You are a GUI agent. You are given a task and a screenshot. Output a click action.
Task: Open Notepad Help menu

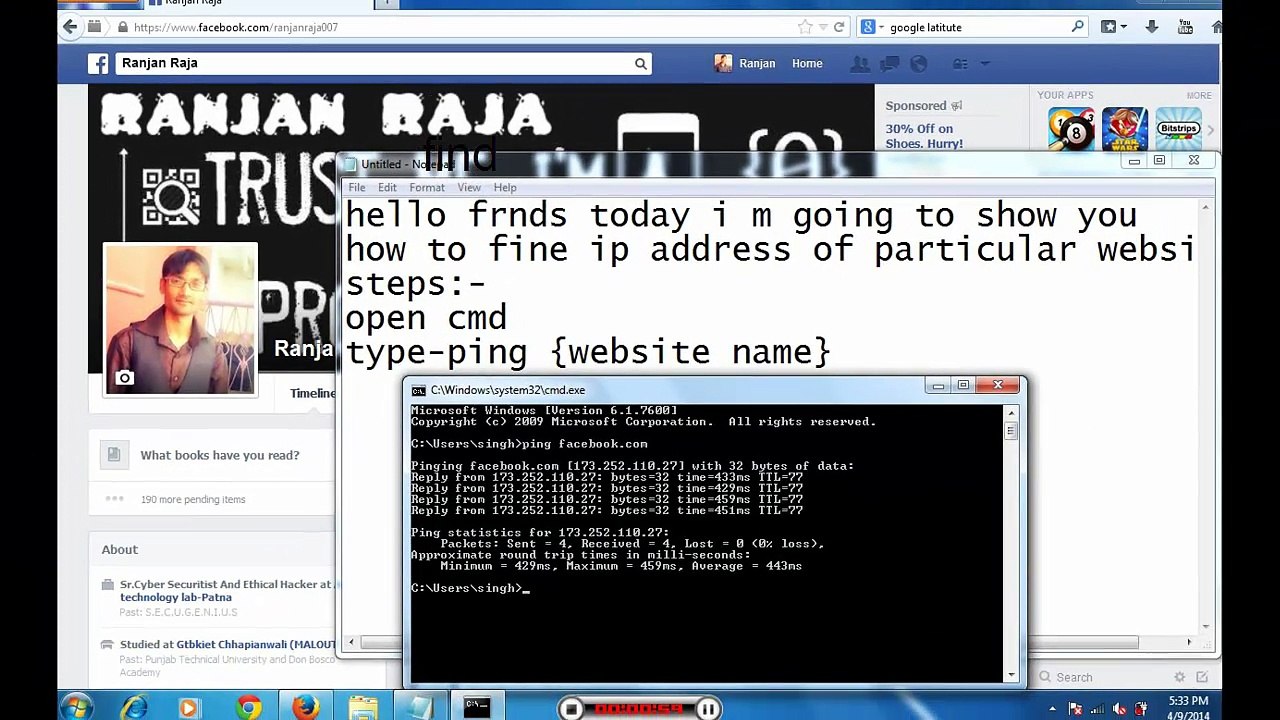point(505,188)
